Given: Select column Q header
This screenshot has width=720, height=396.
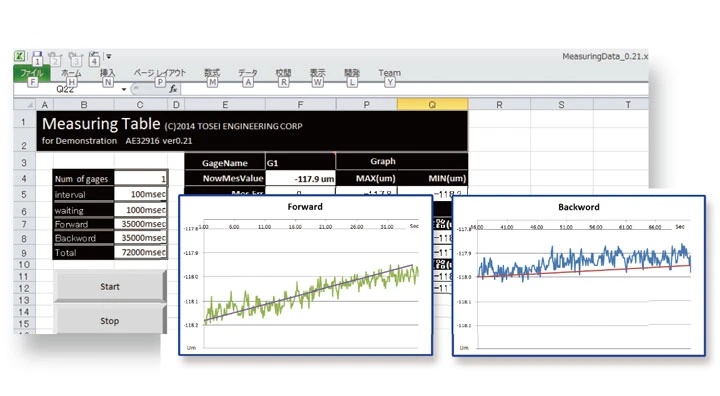Looking at the screenshot, I should tap(432, 105).
